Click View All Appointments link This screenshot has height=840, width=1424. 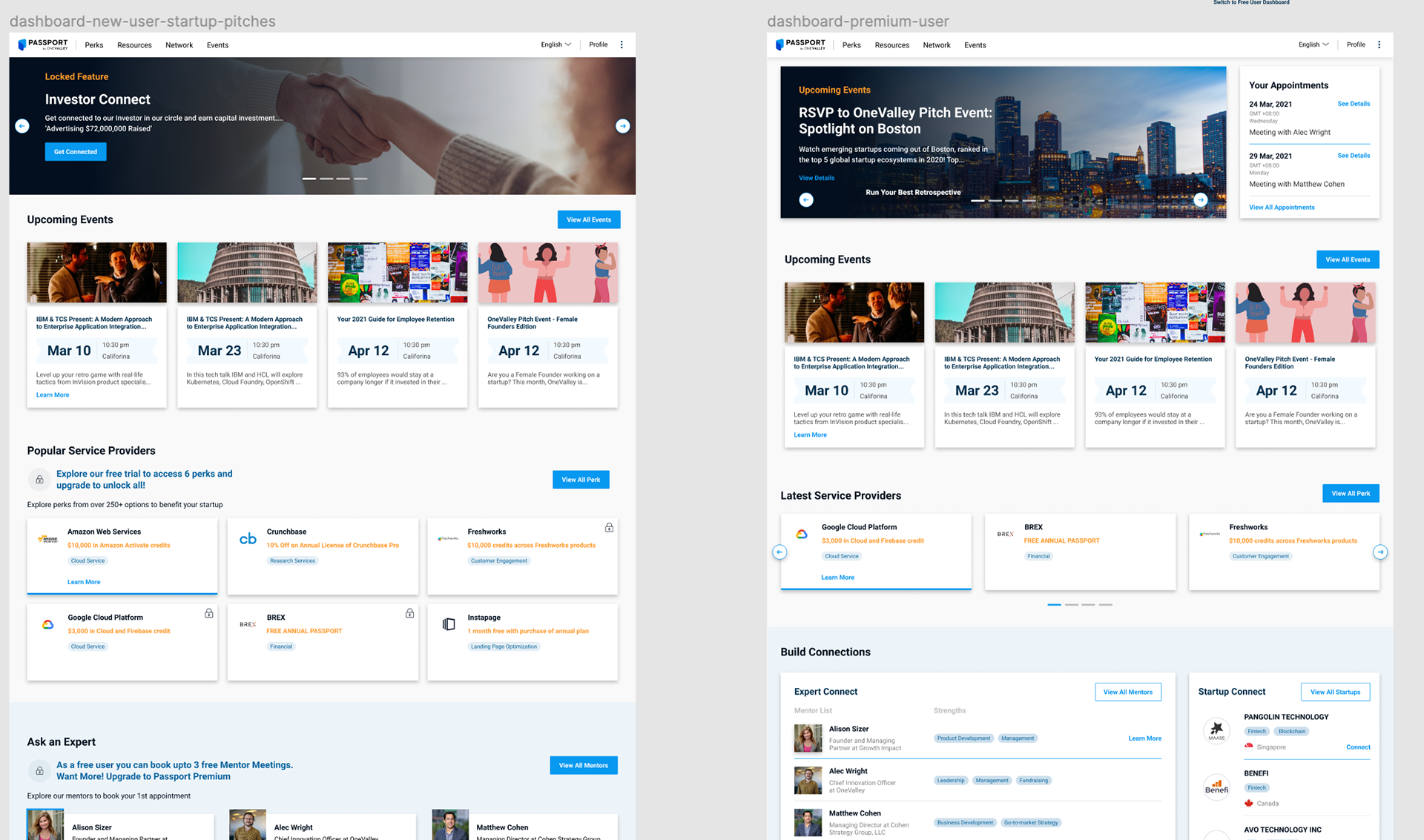pyautogui.click(x=1282, y=208)
